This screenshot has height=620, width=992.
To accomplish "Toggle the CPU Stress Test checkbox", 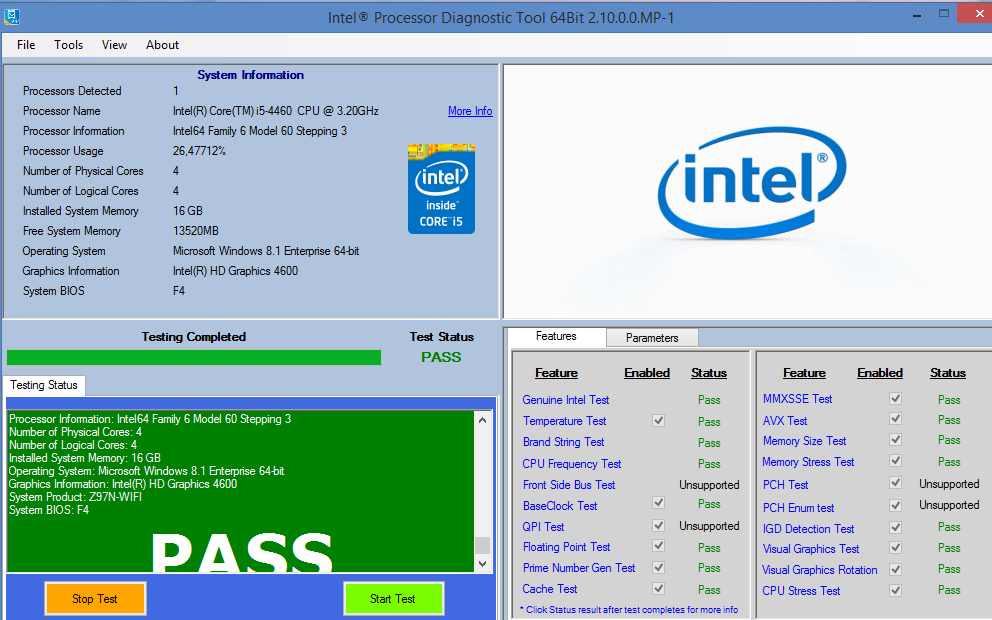I will pyautogui.click(x=895, y=590).
